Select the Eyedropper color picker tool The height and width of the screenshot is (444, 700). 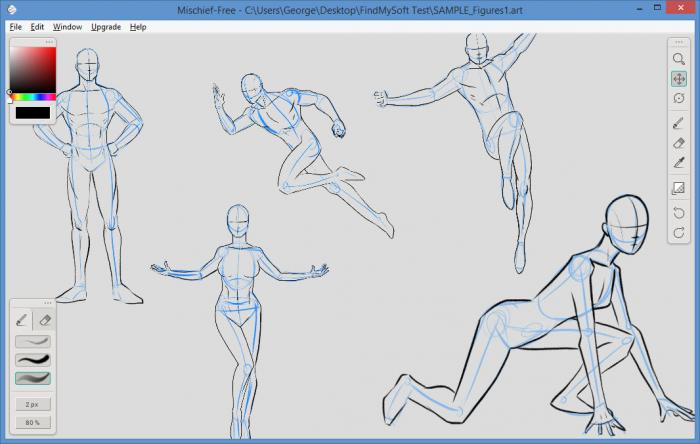(679, 163)
